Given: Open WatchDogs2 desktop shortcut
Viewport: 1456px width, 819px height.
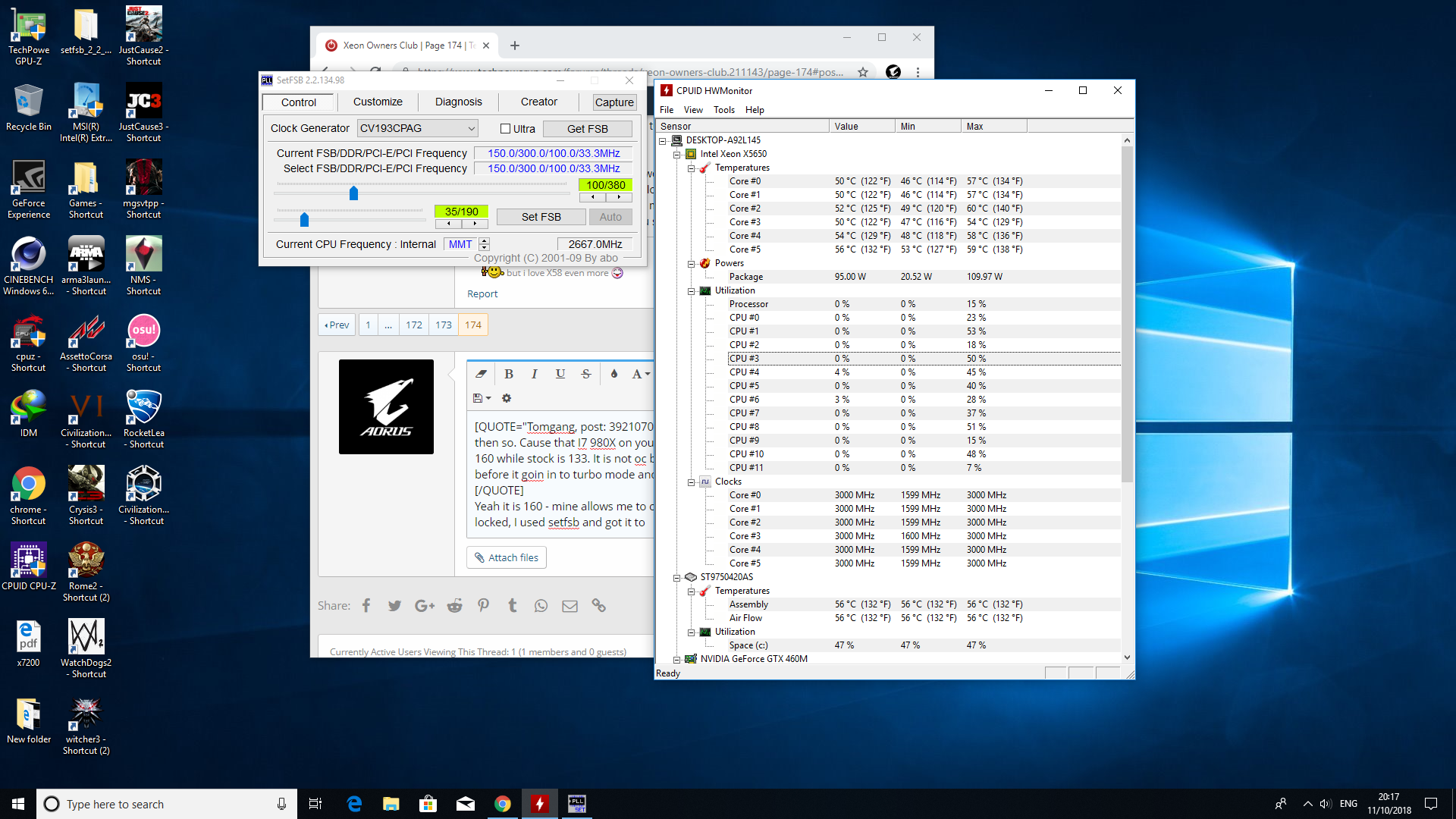Looking at the screenshot, I should pyautogui.click(x=86, y=648).
